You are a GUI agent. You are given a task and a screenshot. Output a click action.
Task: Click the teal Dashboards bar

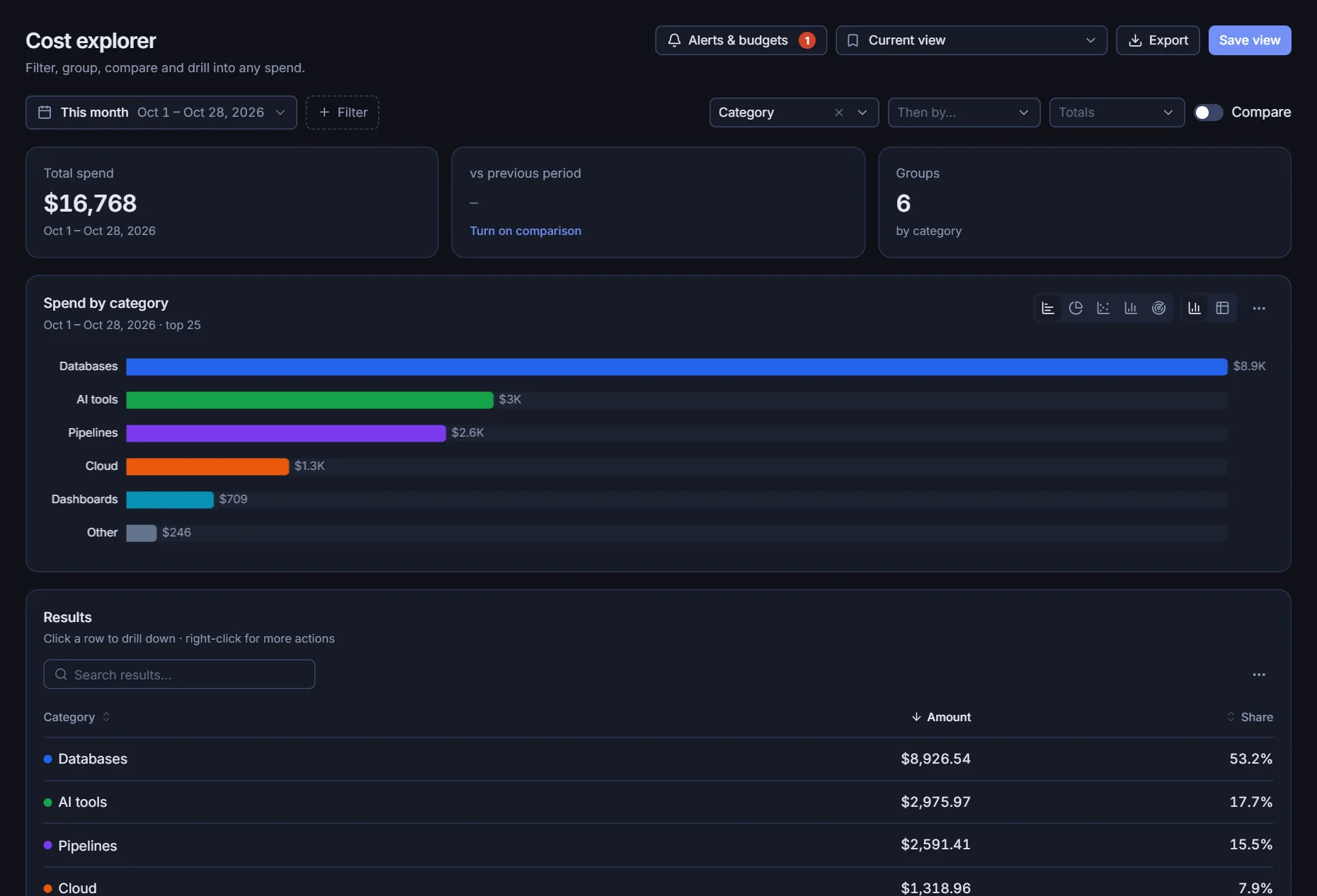point(170,500)
